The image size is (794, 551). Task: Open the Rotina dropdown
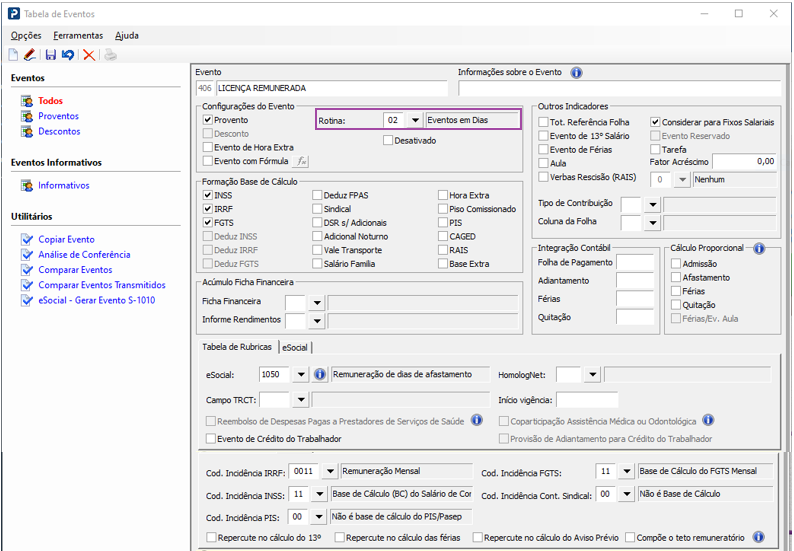click(x=414, y=120)
